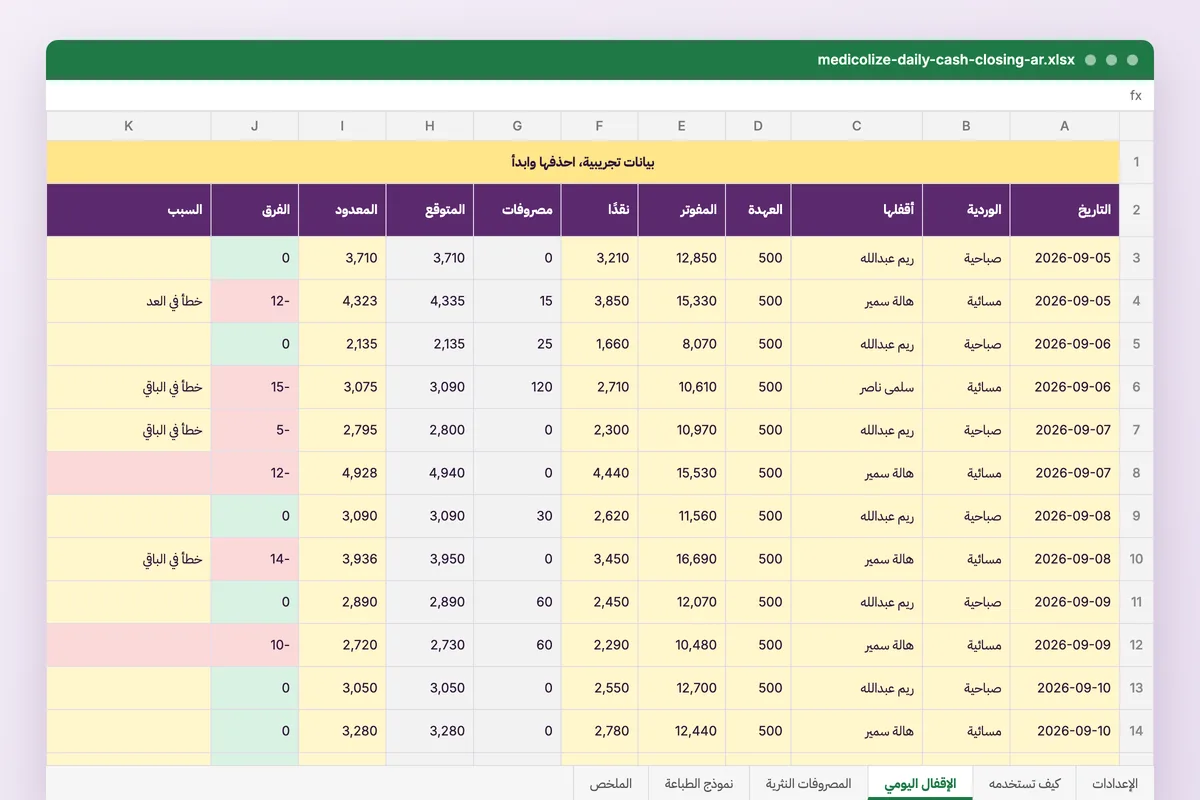1200x800 pixels.
Task: Click the المفوتر header cell
Action: [x=681, y=210]
